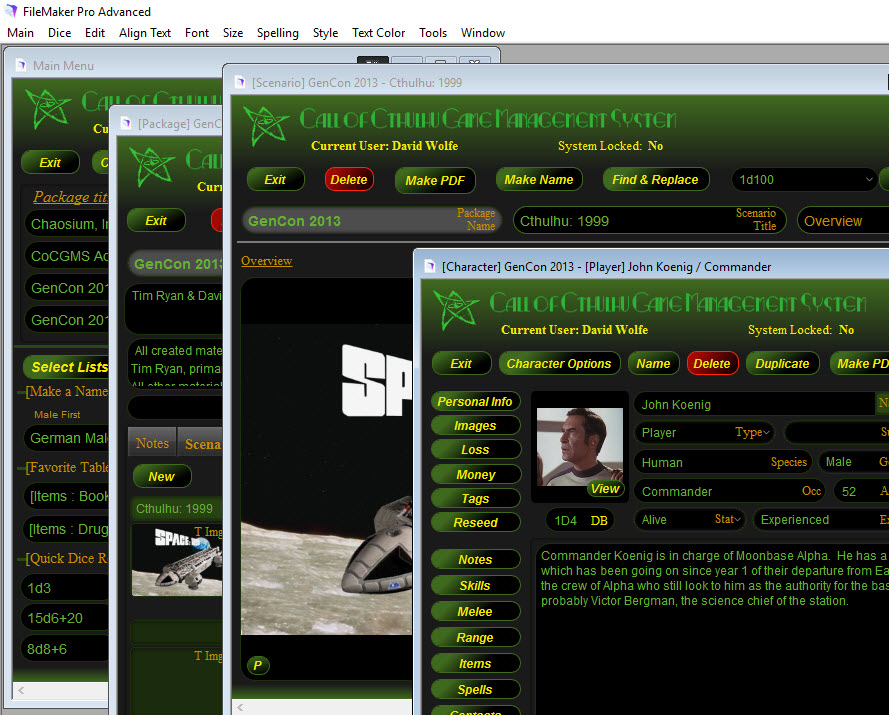Click the Overview link in Scenario window
Image resolution: width=889 pixels, height=715 pixels.
click(266, 261)
